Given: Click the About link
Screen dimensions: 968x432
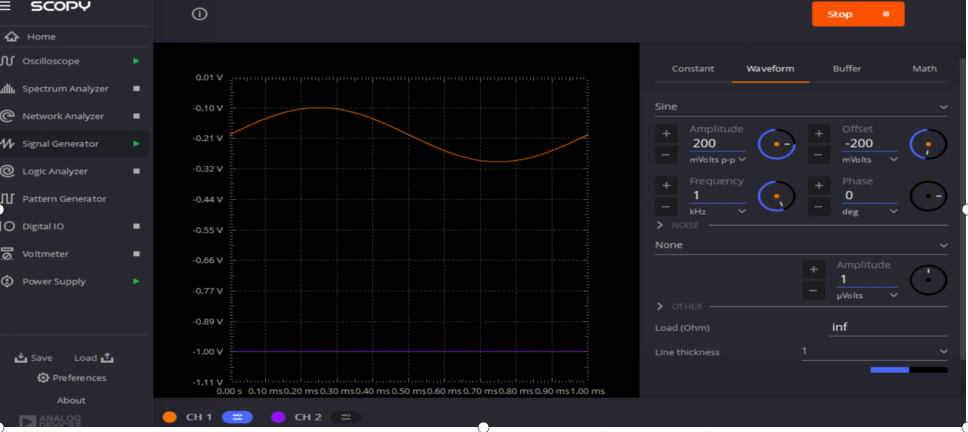Looking at the screenshot, I should pyautogui.click(x=71, y=401).
